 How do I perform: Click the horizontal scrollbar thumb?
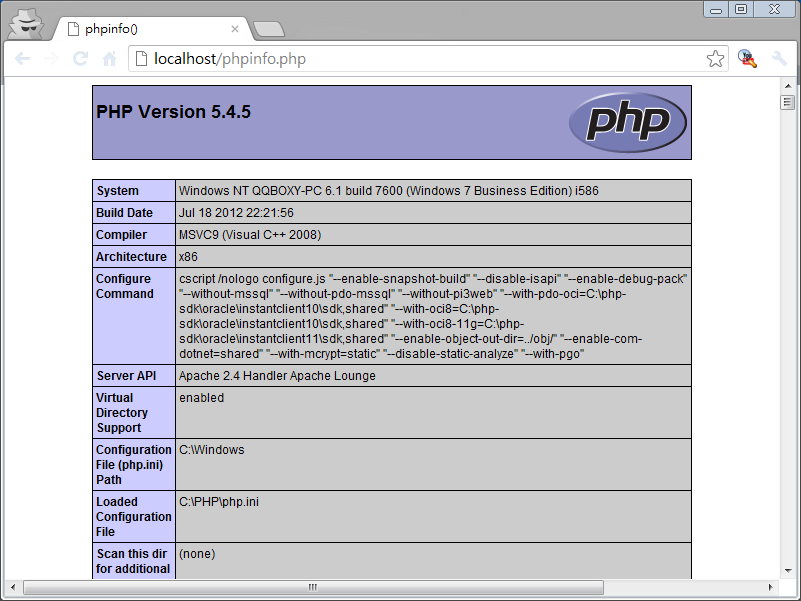[313, 587]
